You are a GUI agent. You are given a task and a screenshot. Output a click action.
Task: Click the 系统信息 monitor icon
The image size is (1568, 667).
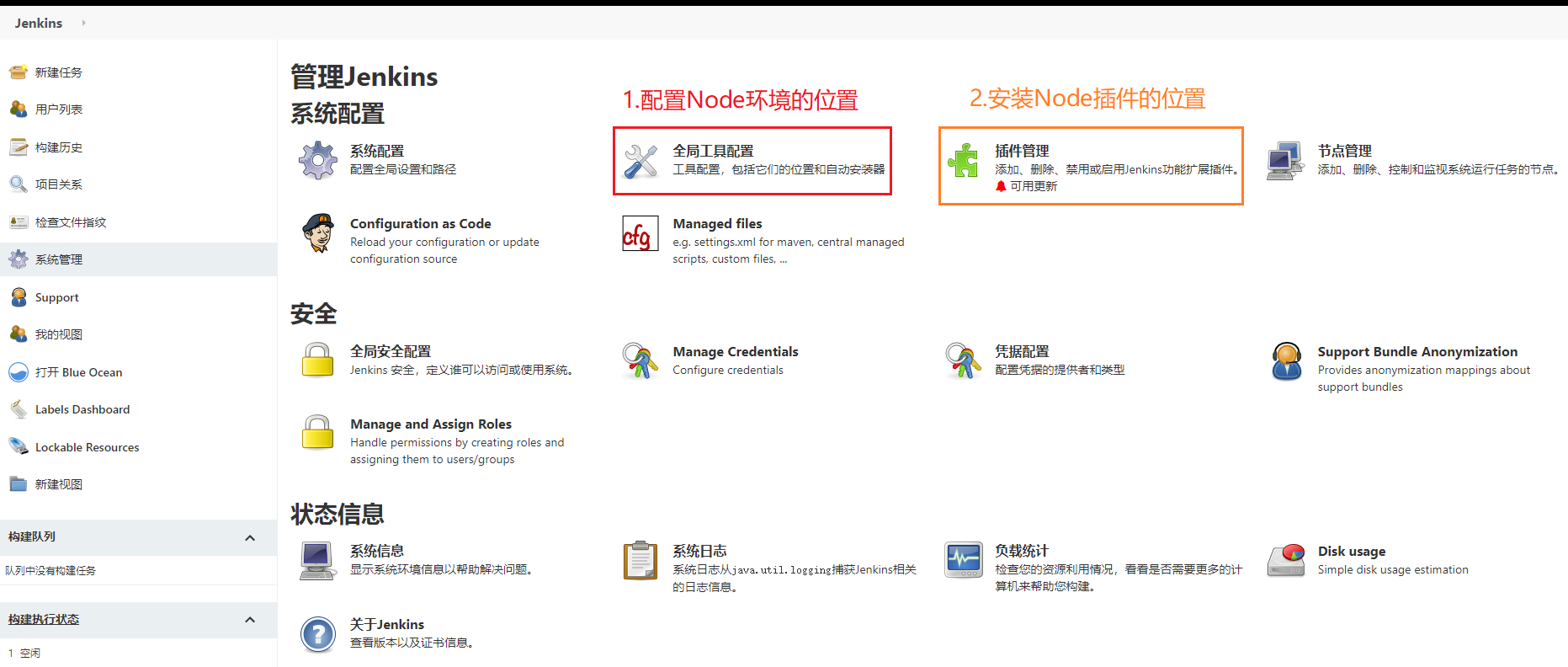coord(318,561)
